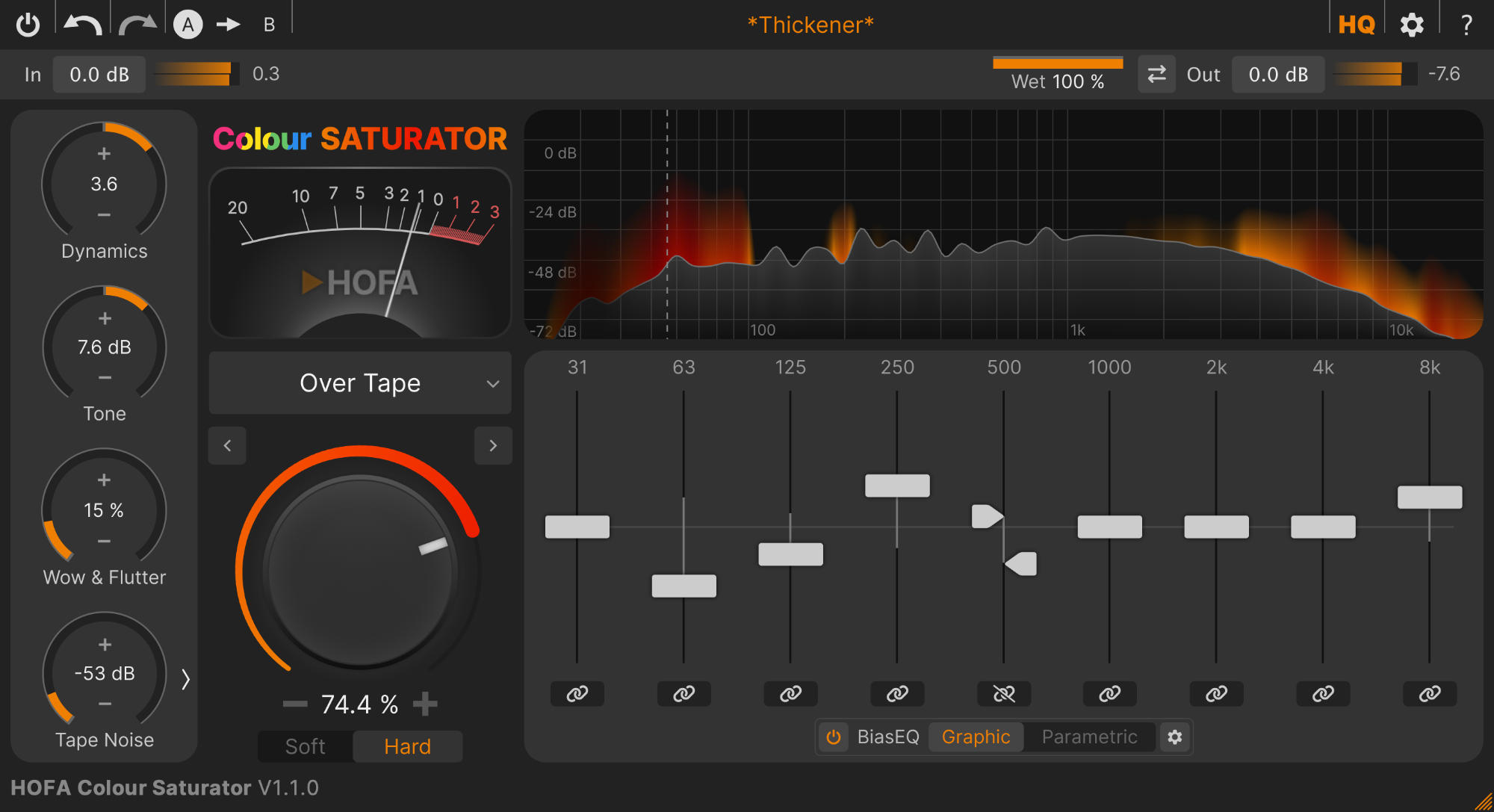Click the undo arrow icon
This screenshot has height=812, width=1494.
[82, 25]
